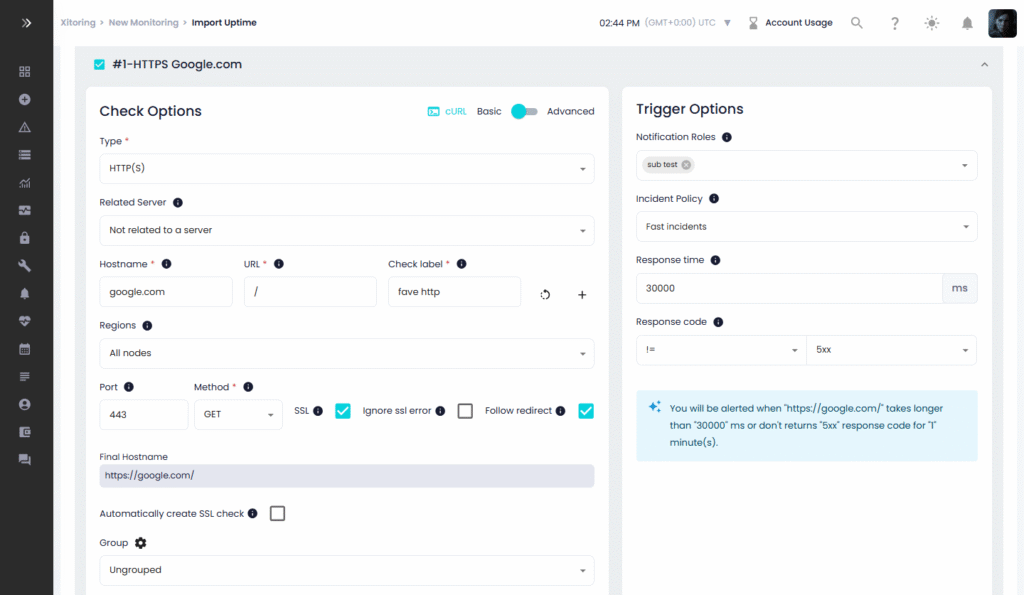Open Group settings gear icon

coord(140,542)
